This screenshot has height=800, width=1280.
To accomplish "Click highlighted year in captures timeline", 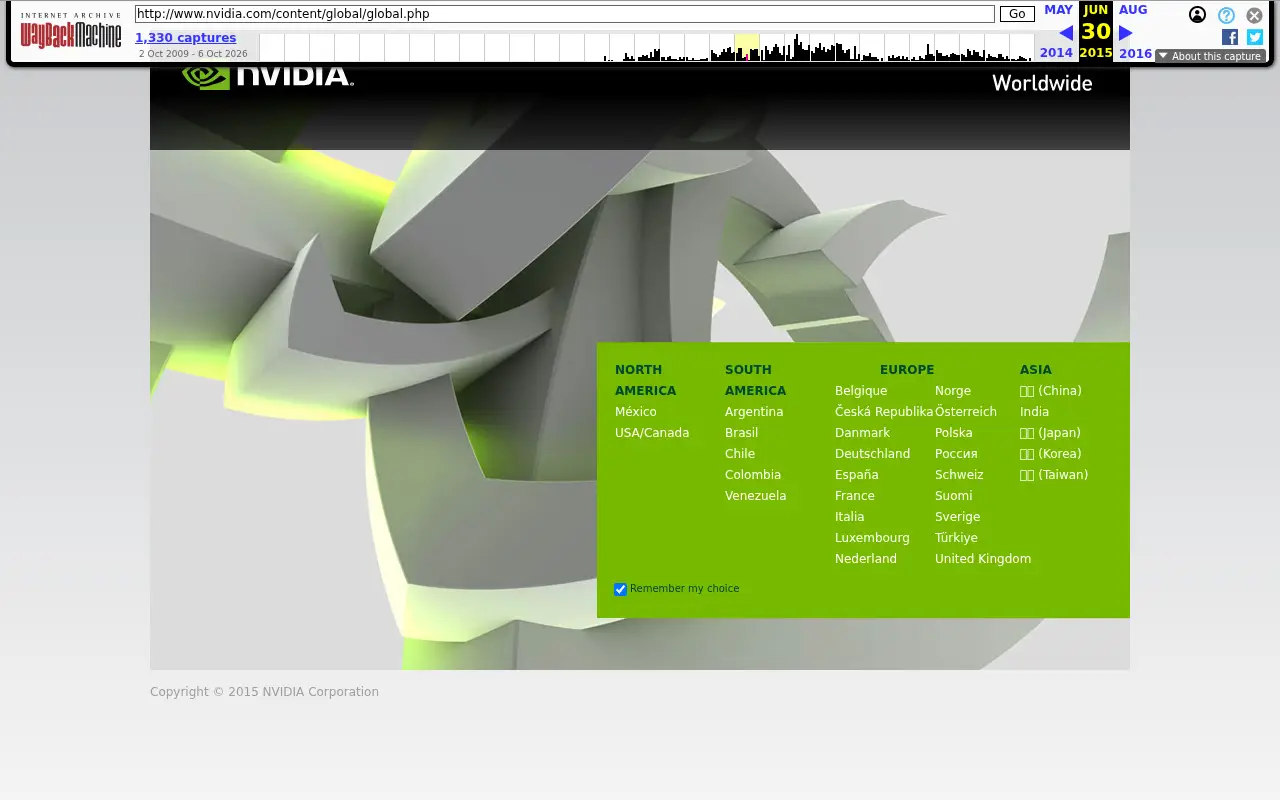I will click(747, 47).
